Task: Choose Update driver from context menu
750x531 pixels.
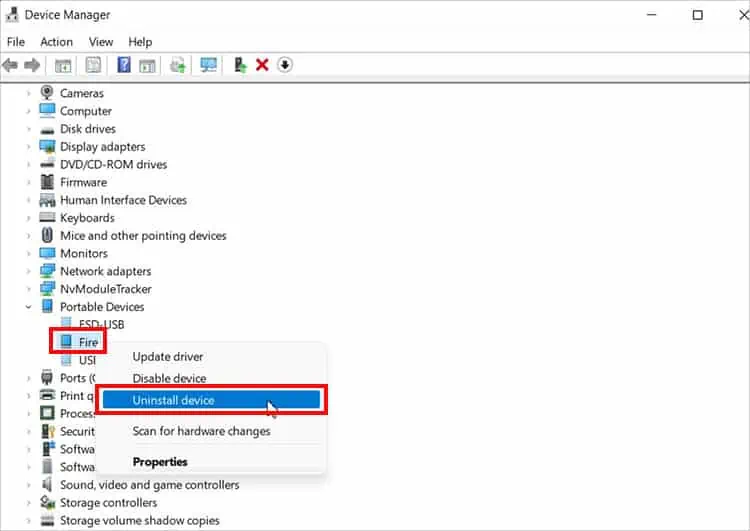Action: pyautogui.click(x=167, y=356)
